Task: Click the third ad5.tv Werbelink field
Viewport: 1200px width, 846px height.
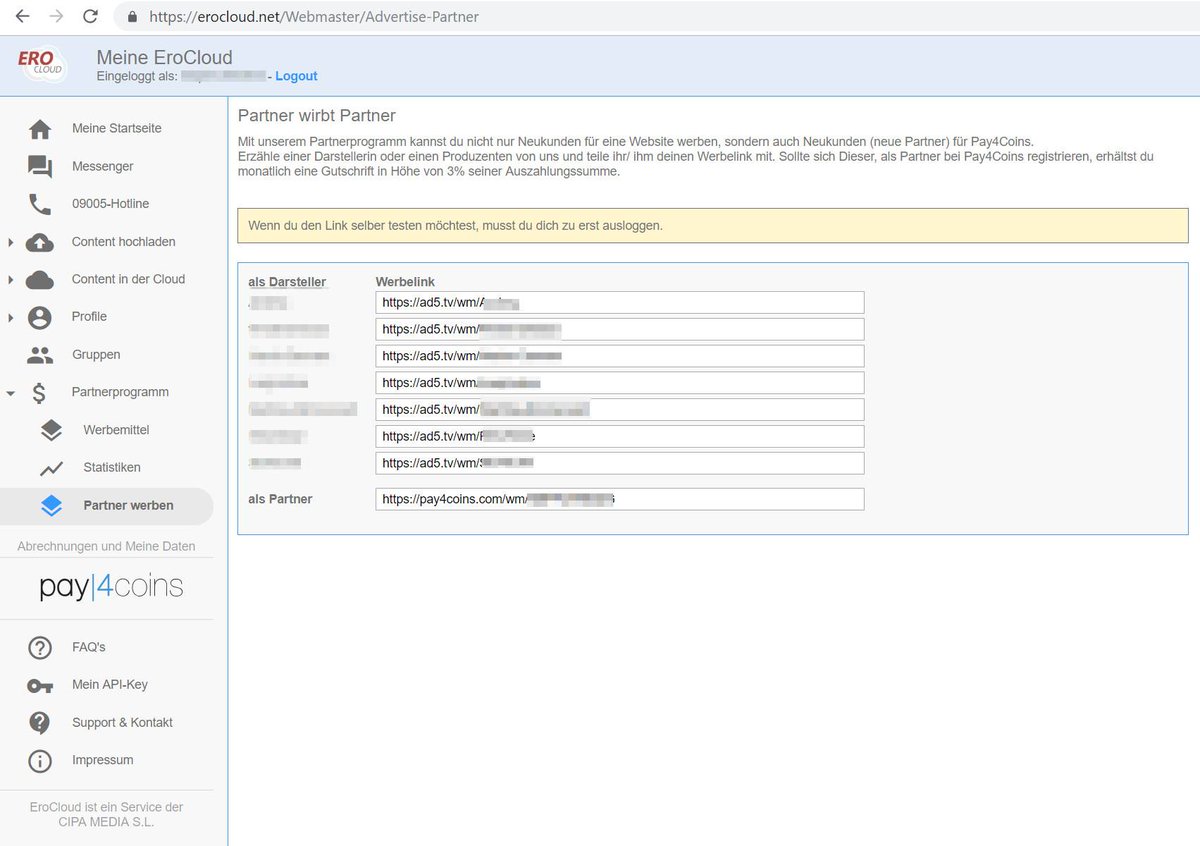Action: (x=620, y=356)
